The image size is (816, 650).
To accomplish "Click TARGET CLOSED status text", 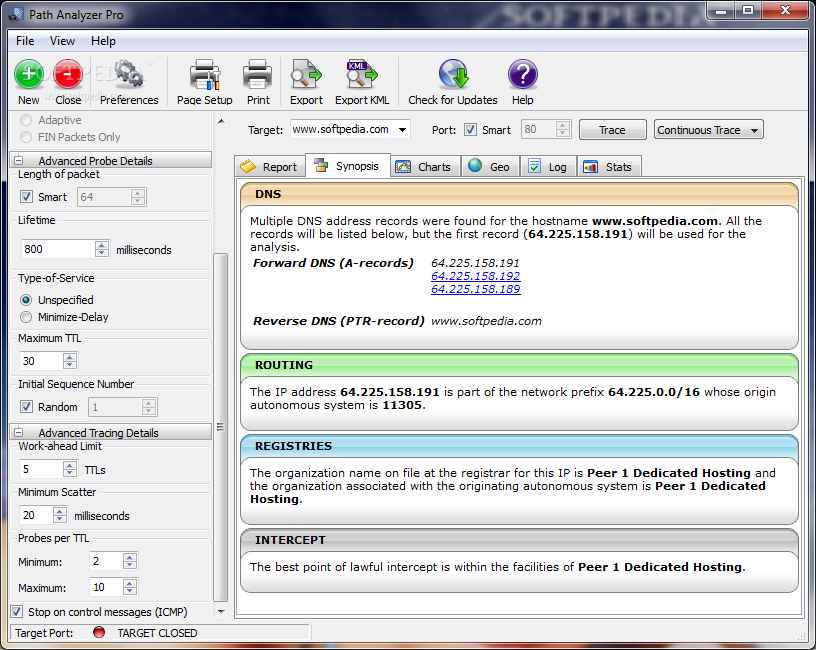I will [x=157, y=633].
